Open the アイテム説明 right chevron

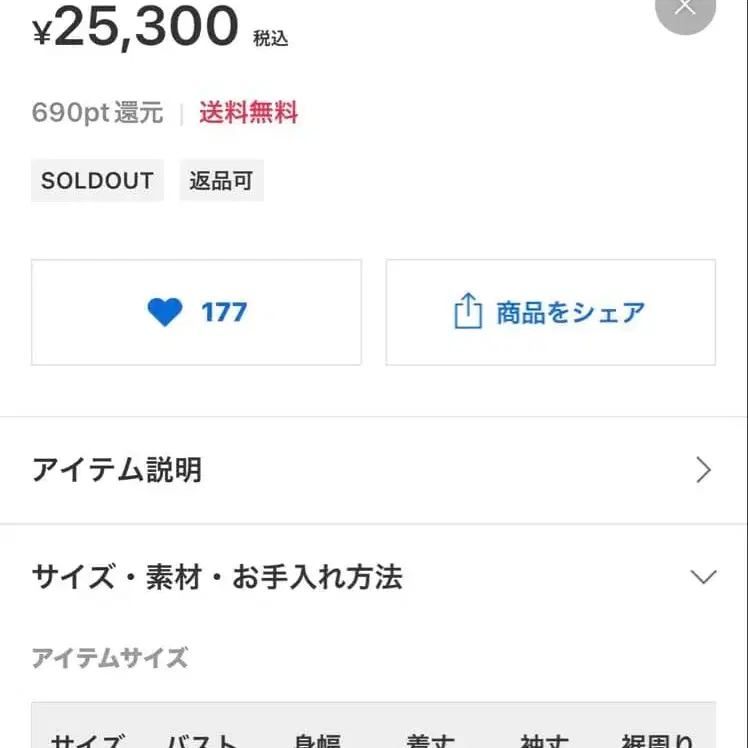[703, 470]
